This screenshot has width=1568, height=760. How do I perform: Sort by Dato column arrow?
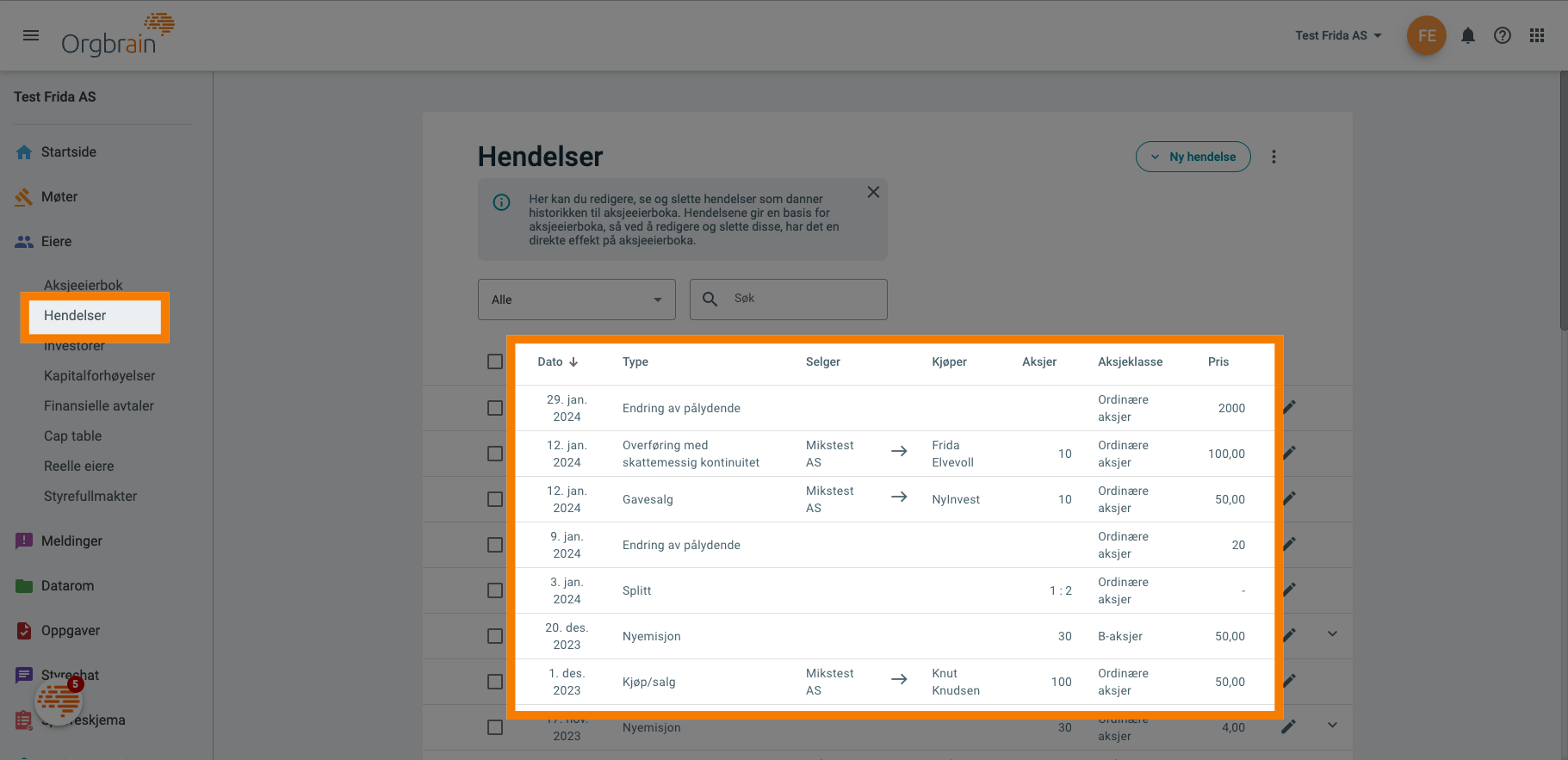click(573, 362)
